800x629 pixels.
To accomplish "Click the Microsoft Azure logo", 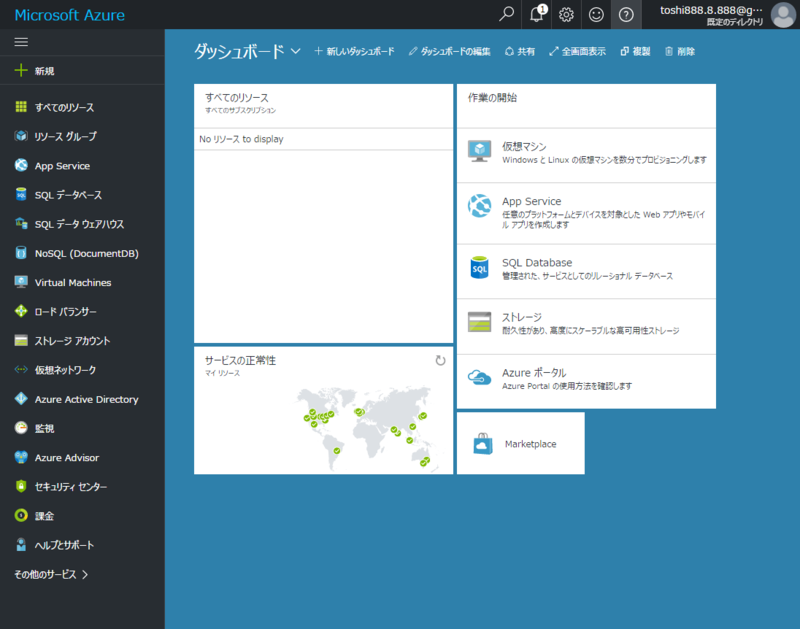I will point(69,15).
